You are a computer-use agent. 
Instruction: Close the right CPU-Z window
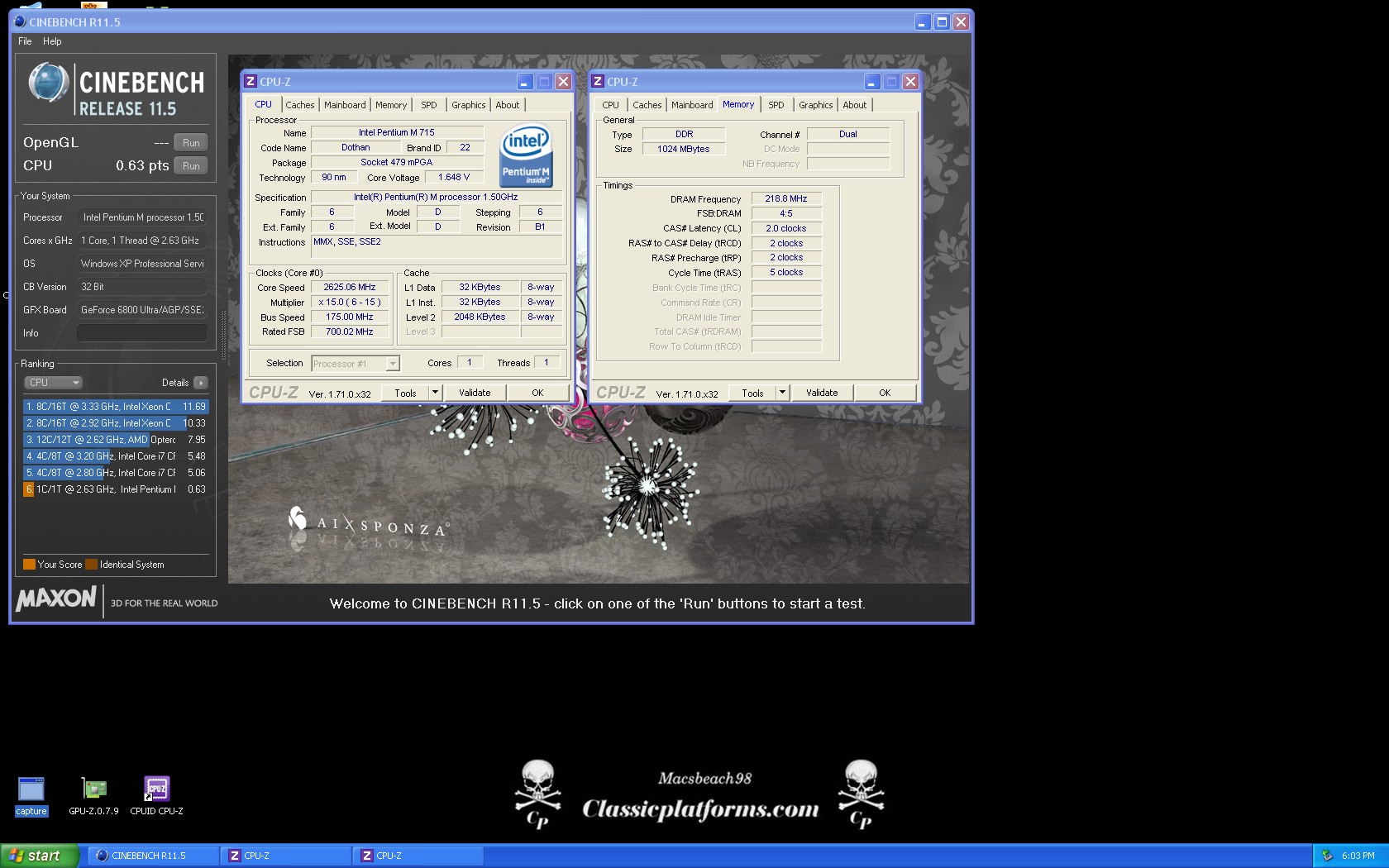click(x=910, y=81)
